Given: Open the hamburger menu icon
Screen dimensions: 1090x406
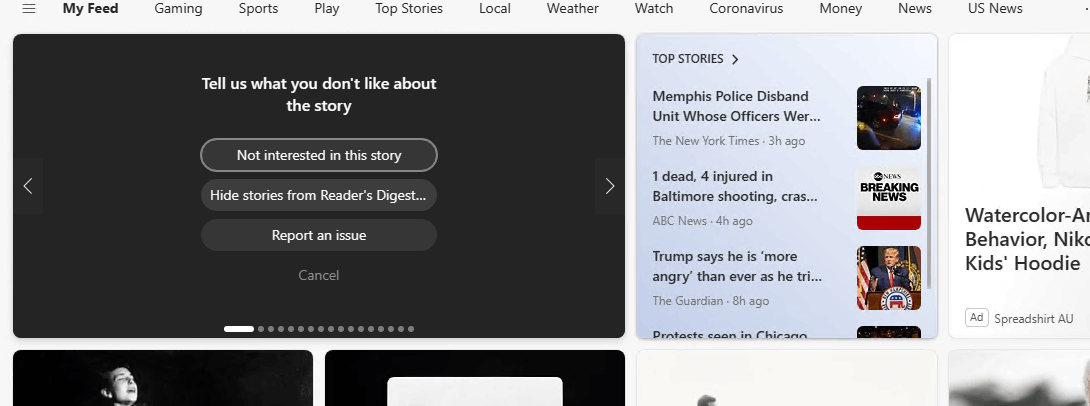Looking at the screenshot, I should 29,9.
